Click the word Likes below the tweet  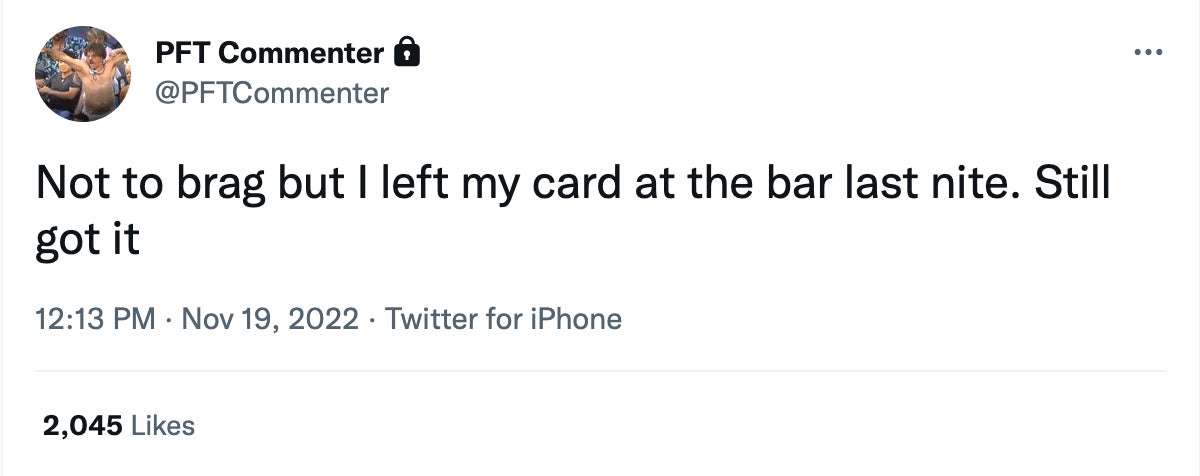click(163, 426)
